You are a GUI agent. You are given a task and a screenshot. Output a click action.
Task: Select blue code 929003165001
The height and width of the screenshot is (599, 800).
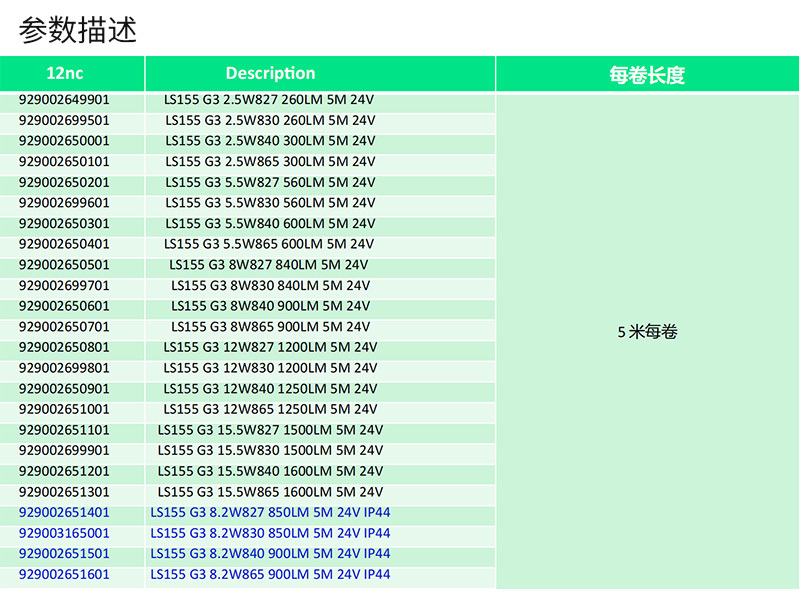pos(64,533)
